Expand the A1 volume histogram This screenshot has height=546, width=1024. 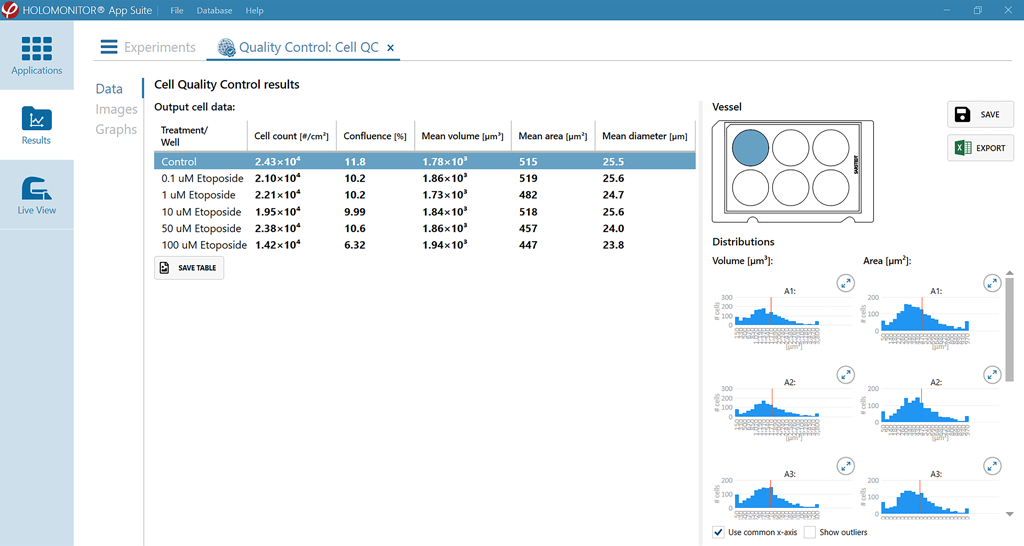(x=846, y=283)
